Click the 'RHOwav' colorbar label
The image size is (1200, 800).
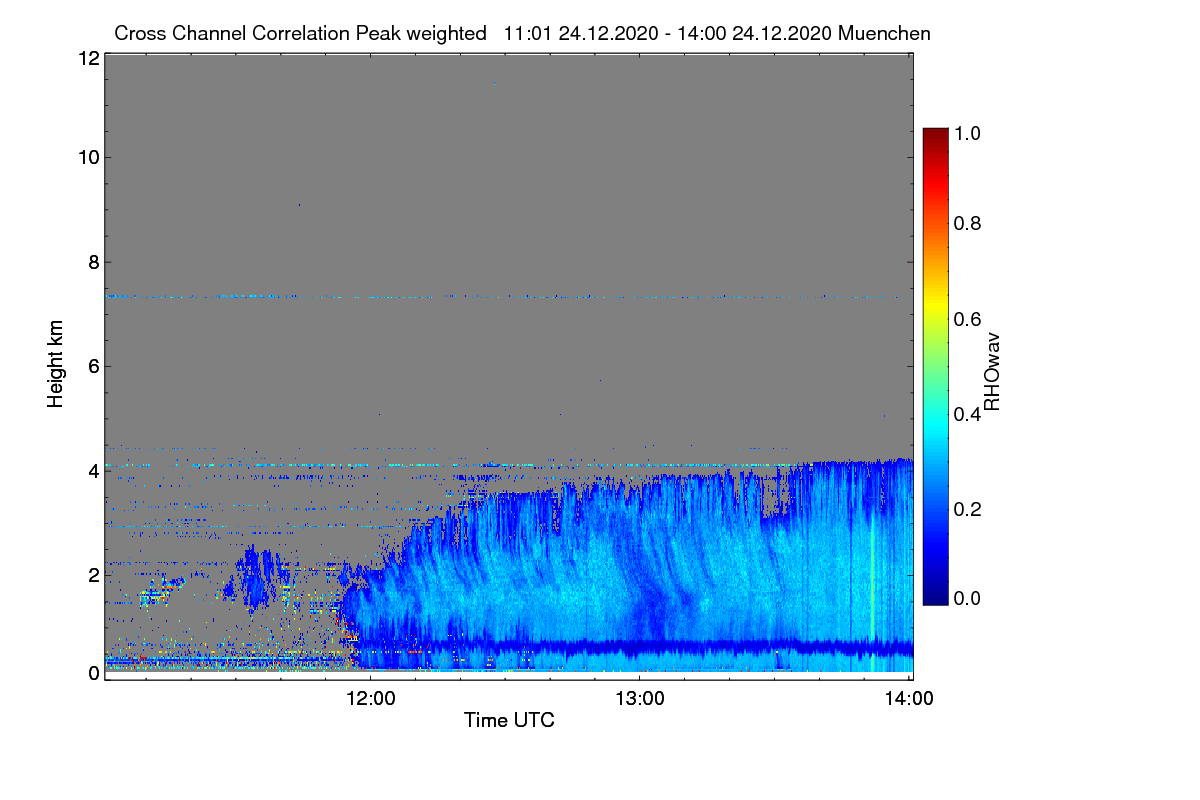(992, 371)
